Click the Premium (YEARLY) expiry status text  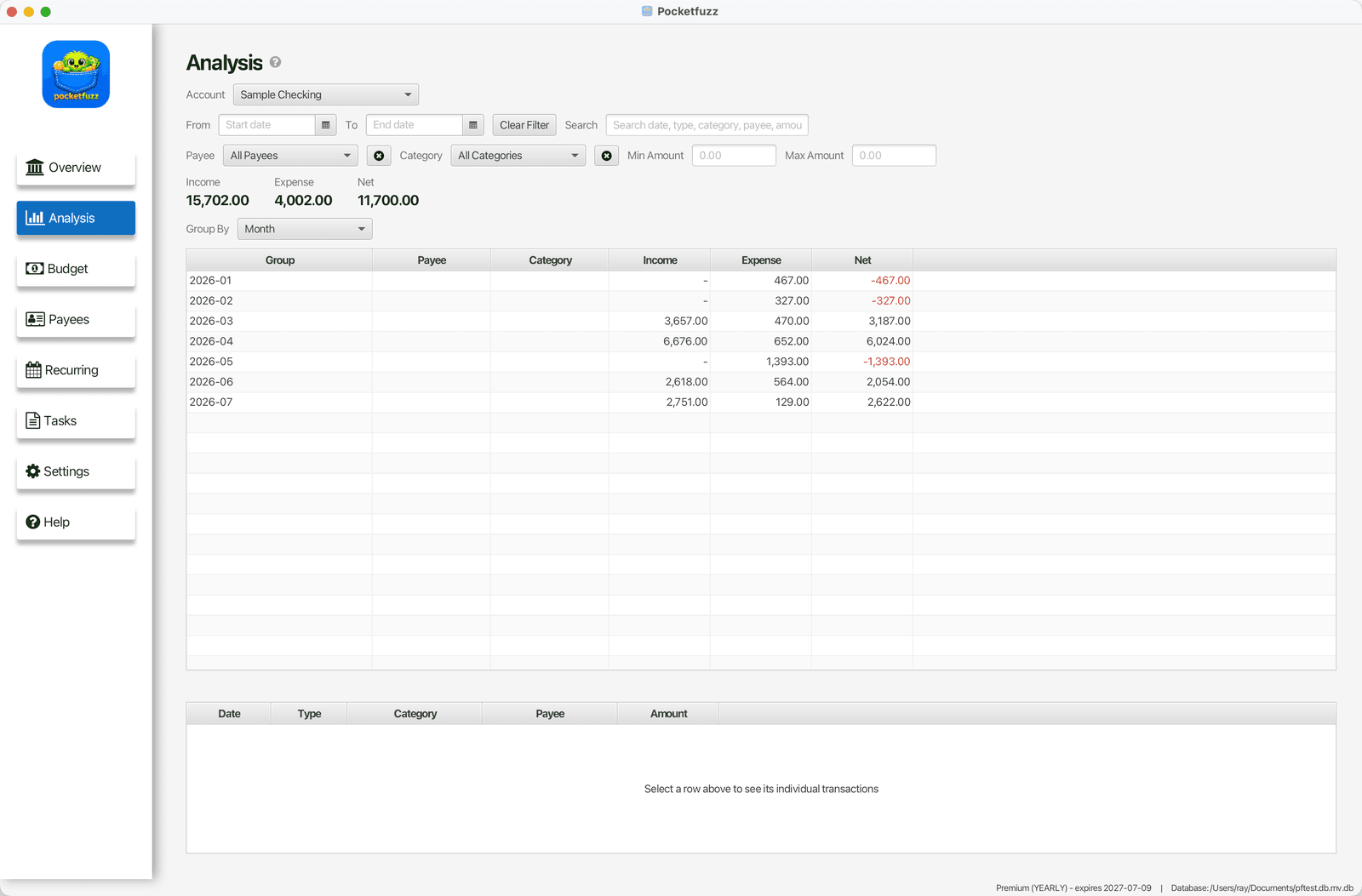[1073, 887]
